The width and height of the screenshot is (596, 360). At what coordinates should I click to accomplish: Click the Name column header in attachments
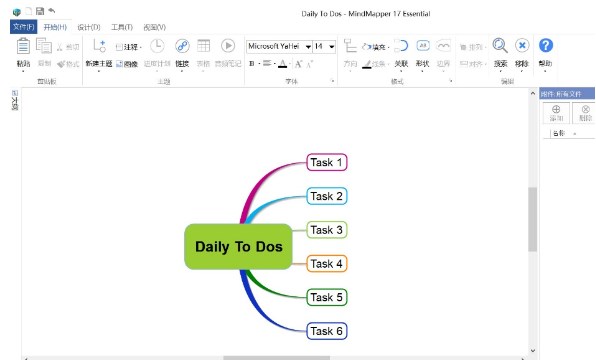[x=559, y=133]
